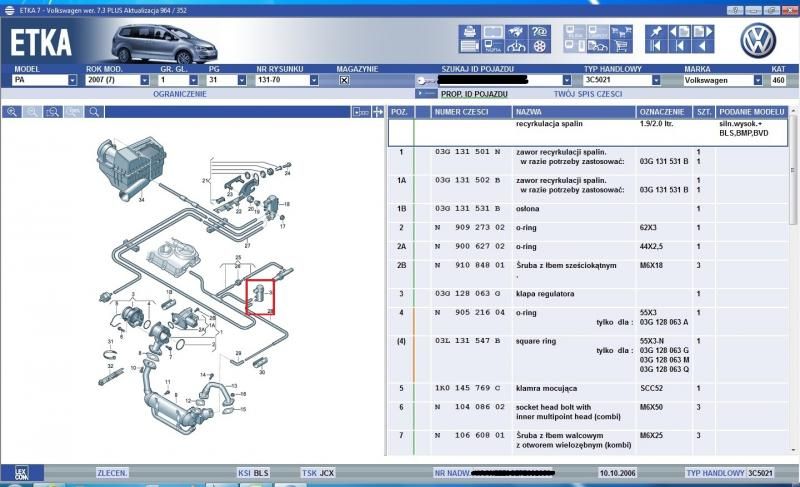This screenshot has width=800, height=487.
Task: Open the MARKA Volkswagen dropdown
Action: pos(758,80)
